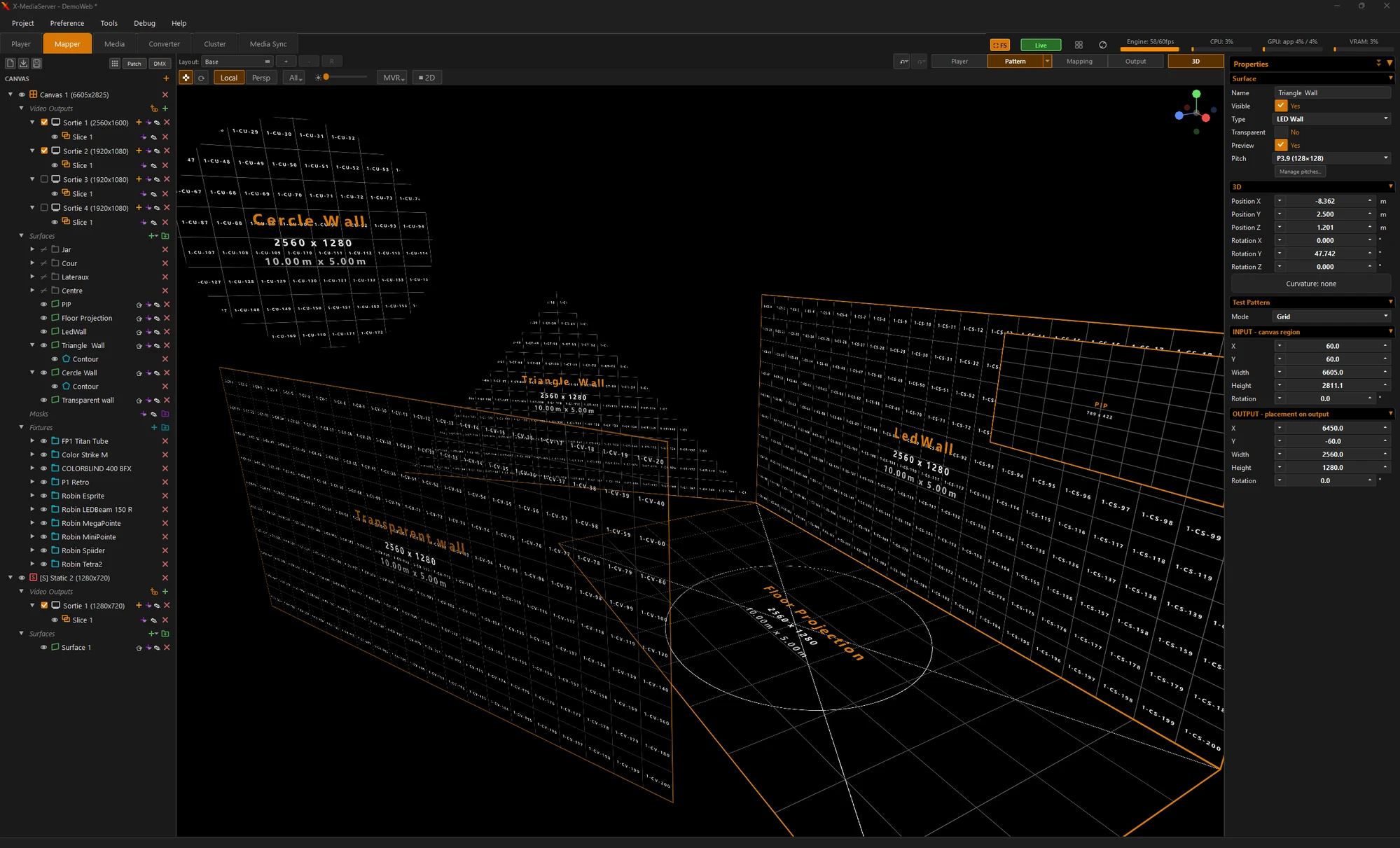Add a new fixture with plus icon
This screenshot has width=1400, height=848.
click(154, 427)
